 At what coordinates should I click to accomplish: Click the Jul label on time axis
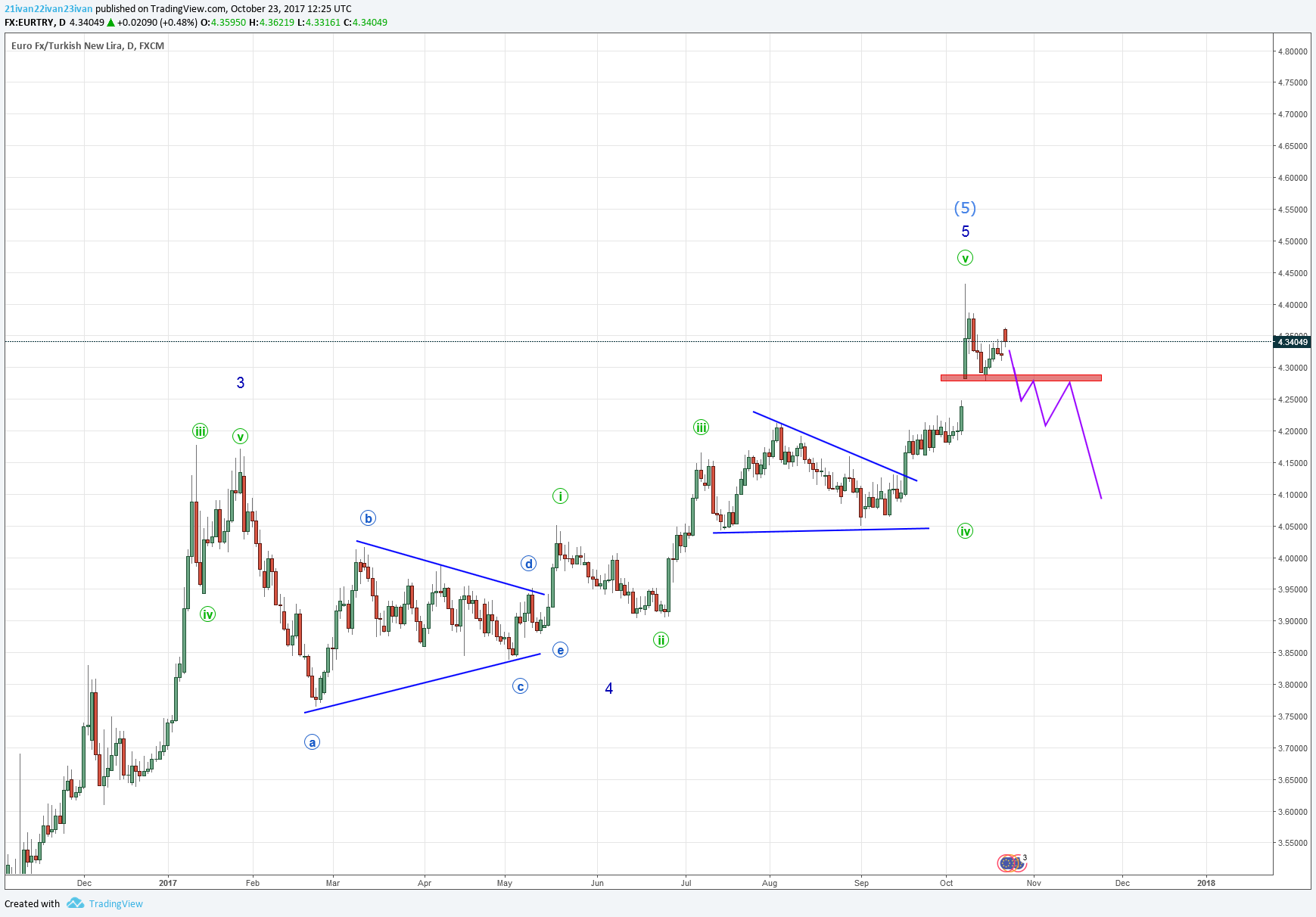point(686,883)
